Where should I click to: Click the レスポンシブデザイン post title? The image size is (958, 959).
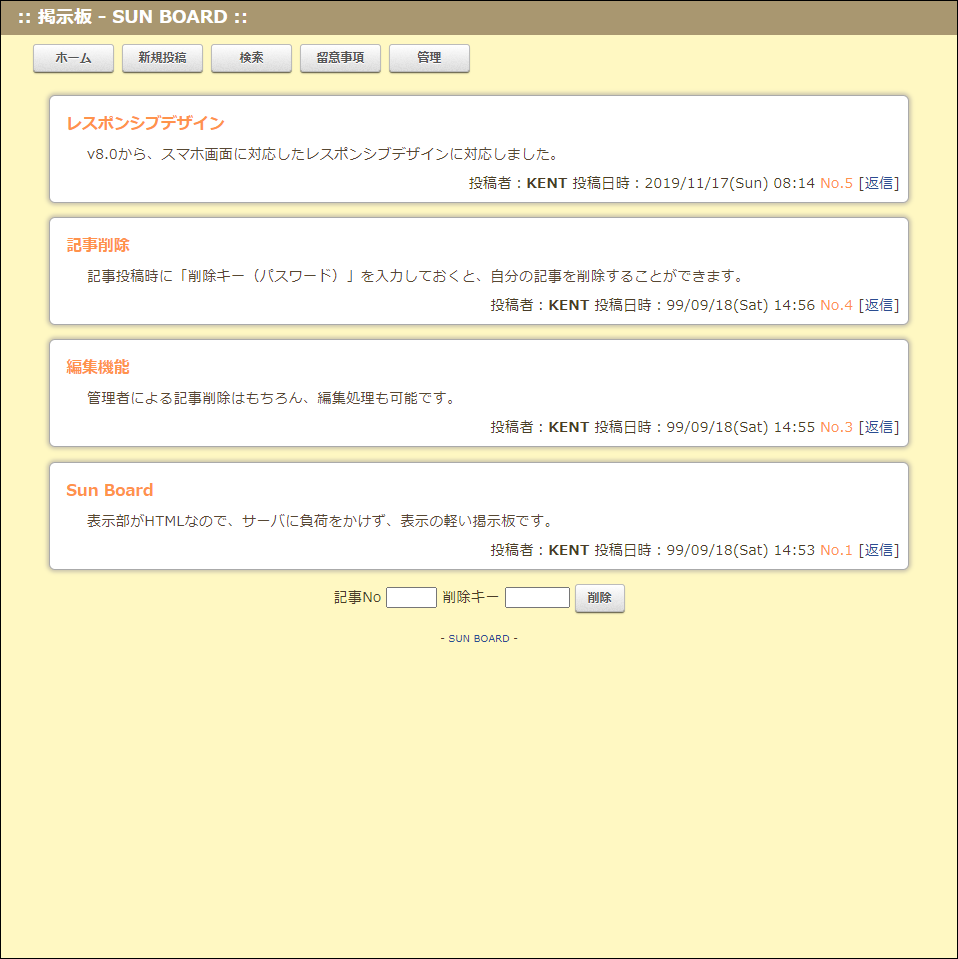145,123
